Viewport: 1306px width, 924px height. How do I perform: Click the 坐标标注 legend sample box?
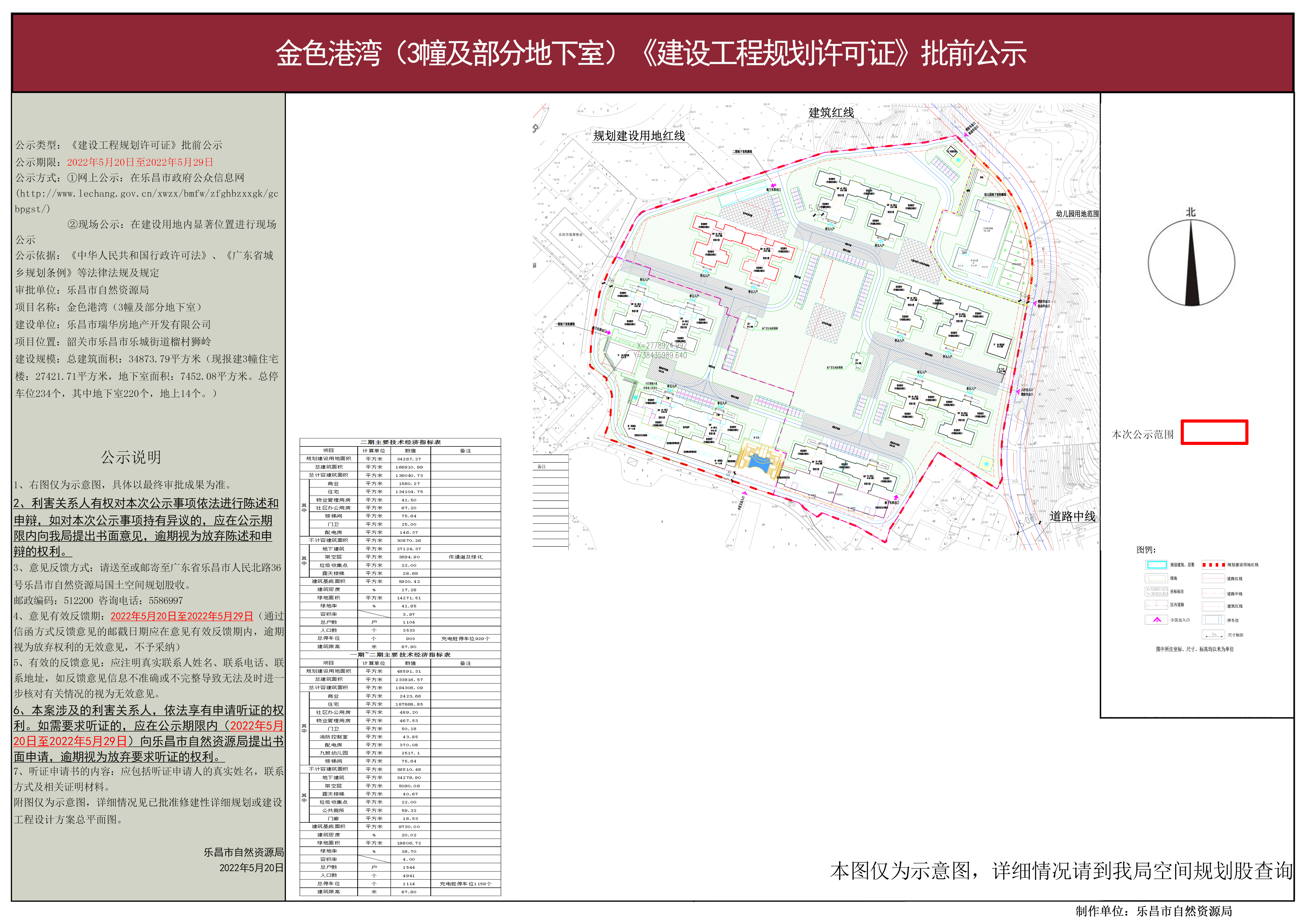pyautogui.click(x=1156, y=592)
